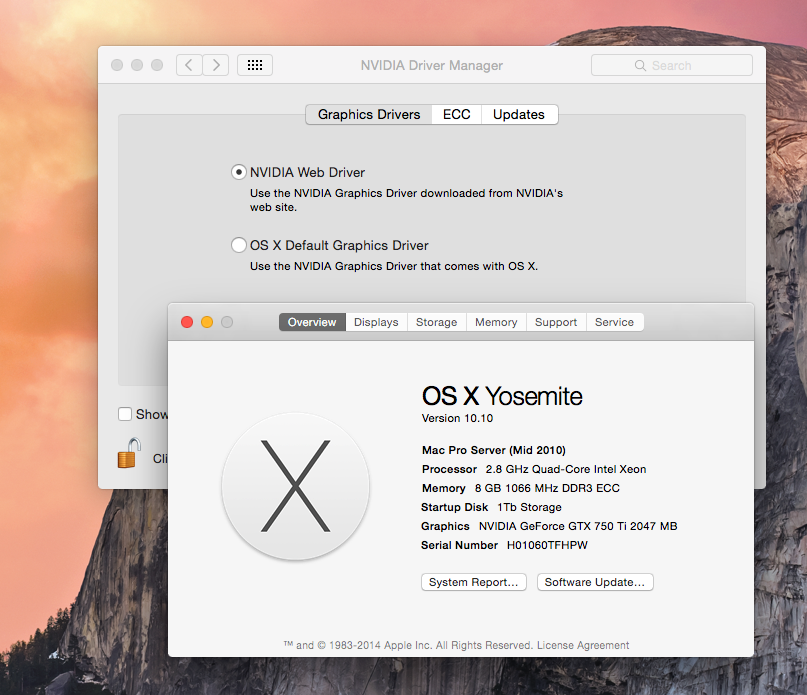Go back in NVIDIA Driver Manager window

pyautogui.click(x=189, y=65)
